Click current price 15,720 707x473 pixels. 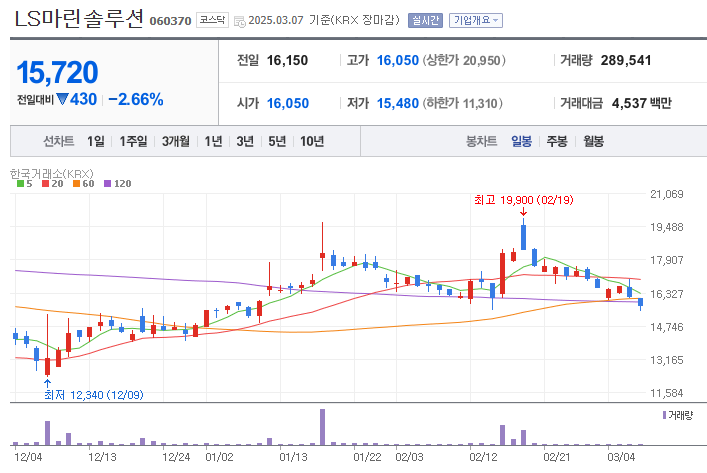(57, 72)
